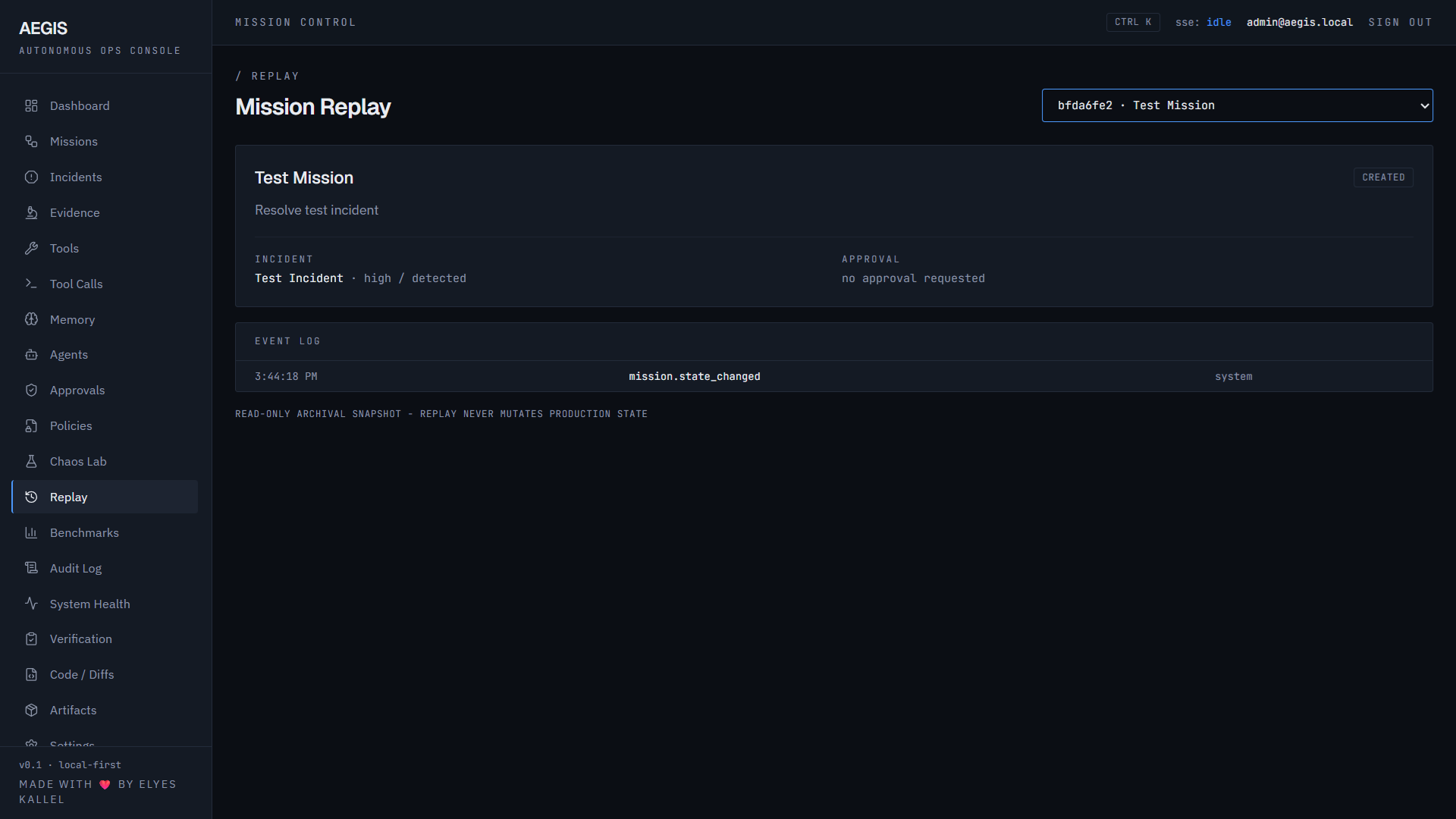Click the Agents robot icon
Screen dimensions: 1456x819
click(31, 355)
